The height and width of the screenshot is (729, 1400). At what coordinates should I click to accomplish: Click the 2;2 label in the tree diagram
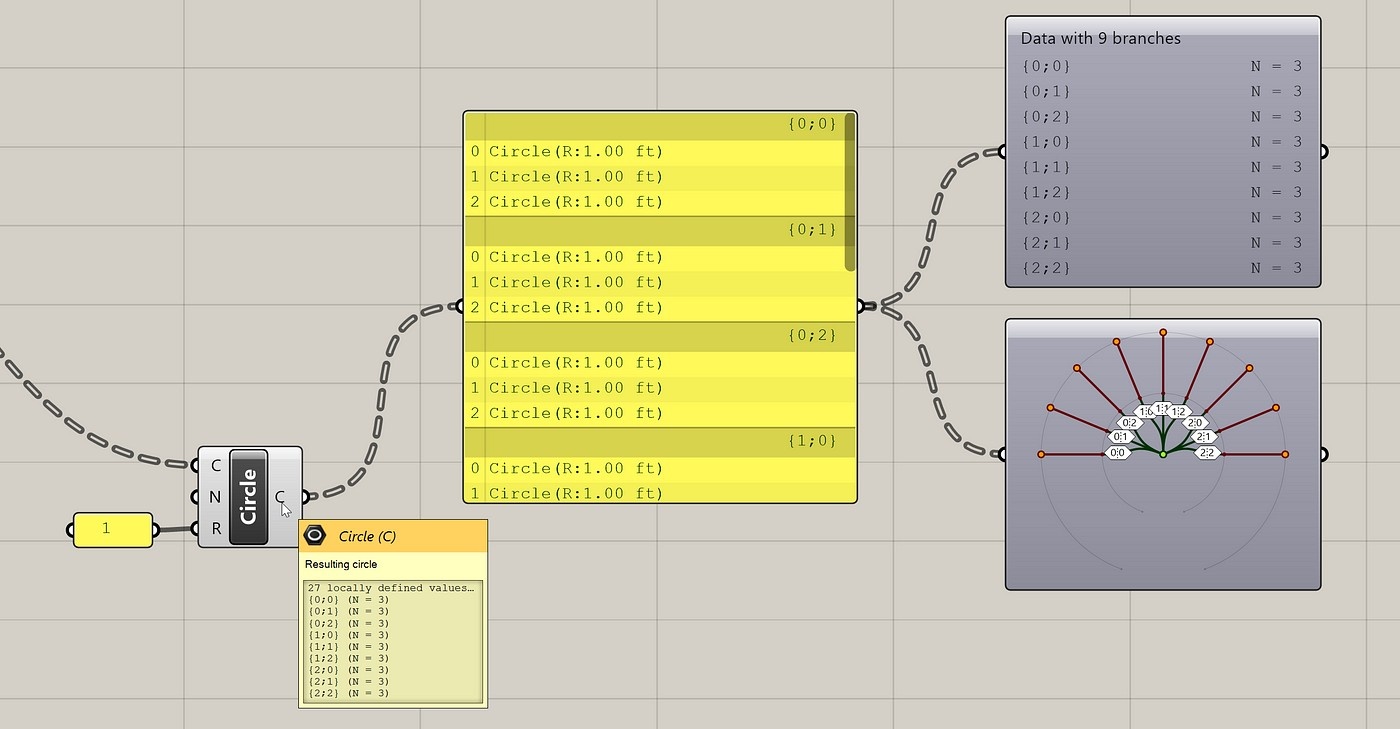coord(1207,453)
